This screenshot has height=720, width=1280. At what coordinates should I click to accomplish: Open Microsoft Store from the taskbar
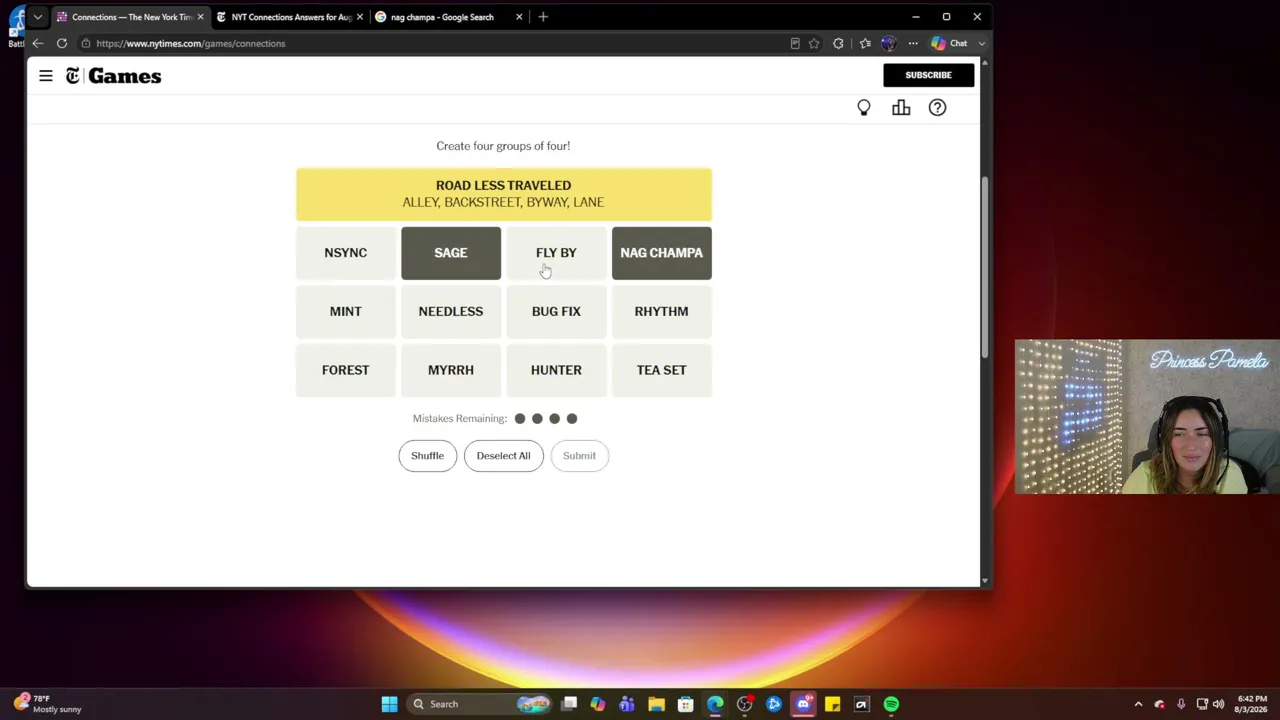click(x=685, y=704)
